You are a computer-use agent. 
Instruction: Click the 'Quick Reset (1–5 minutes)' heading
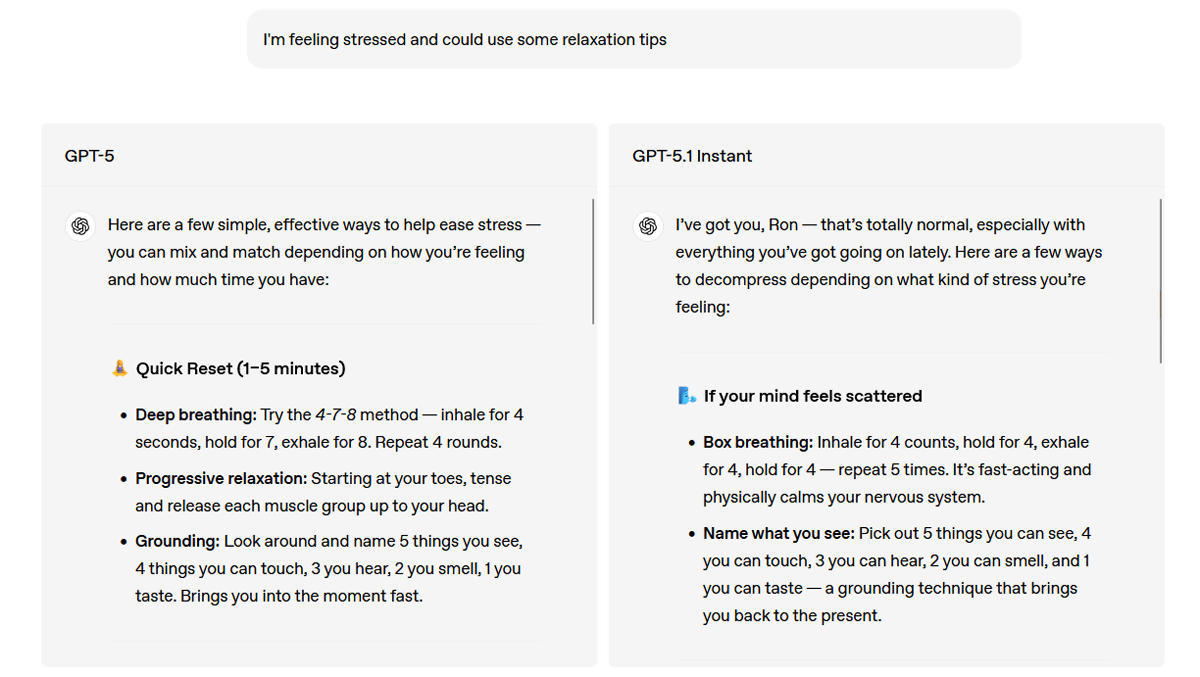point(241,368)
